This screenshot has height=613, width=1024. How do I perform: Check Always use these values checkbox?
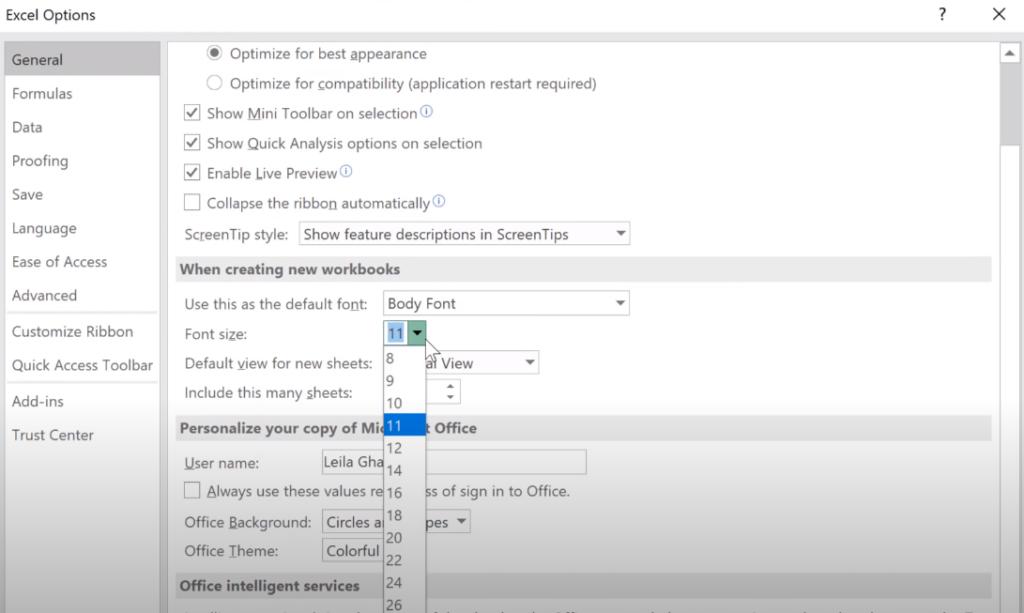191,490
